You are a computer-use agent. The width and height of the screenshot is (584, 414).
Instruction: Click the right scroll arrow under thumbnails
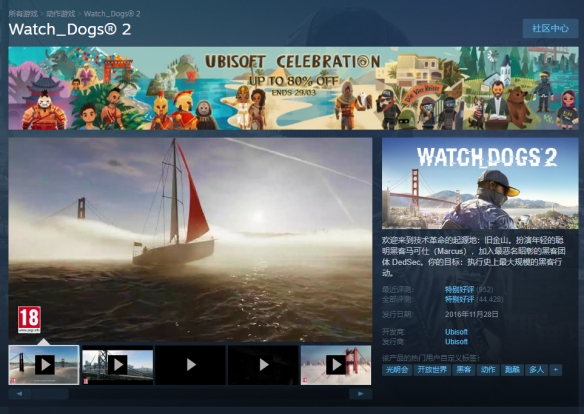[x=361, y=394]
